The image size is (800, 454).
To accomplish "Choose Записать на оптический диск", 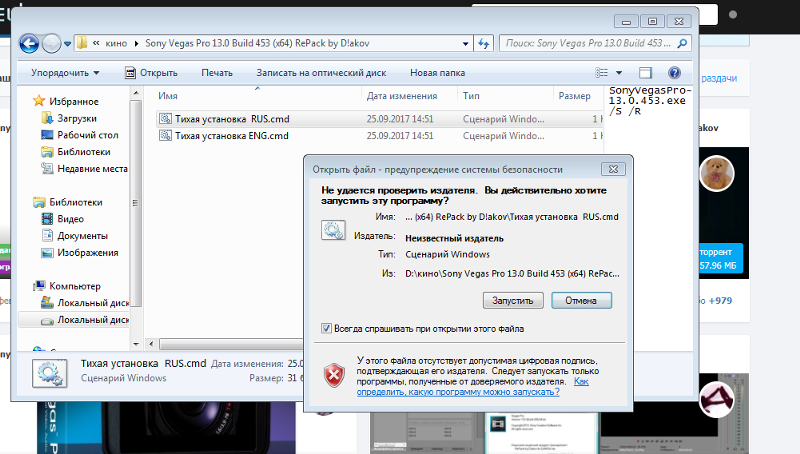I will 321,73.
